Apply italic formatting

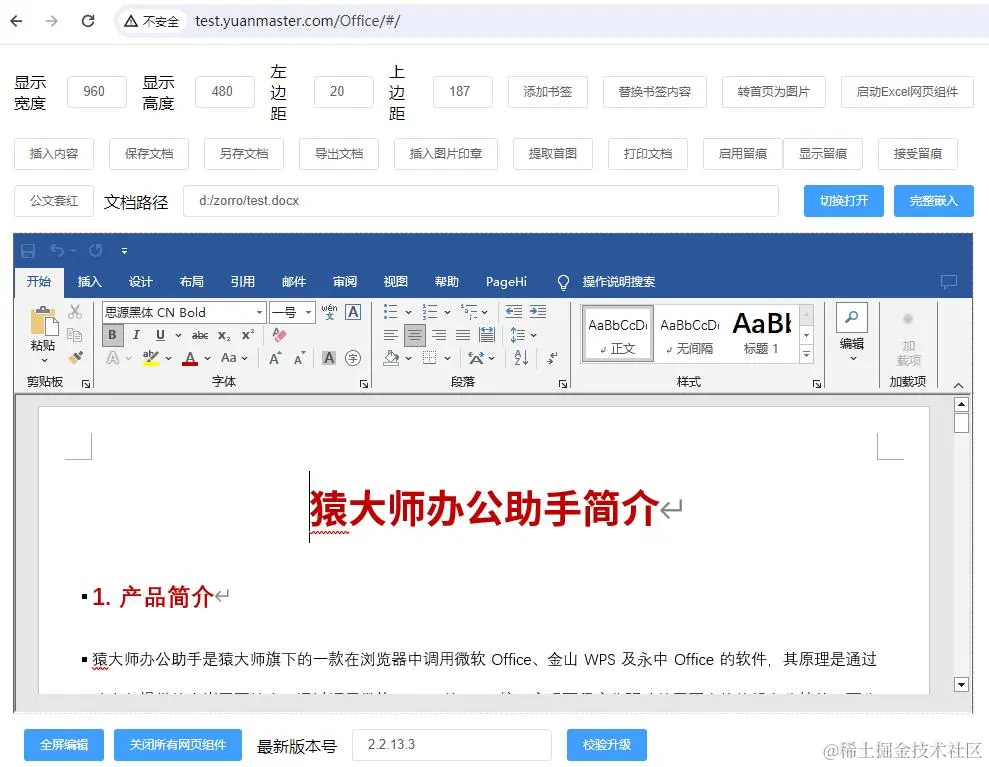[x=136, y=334]
